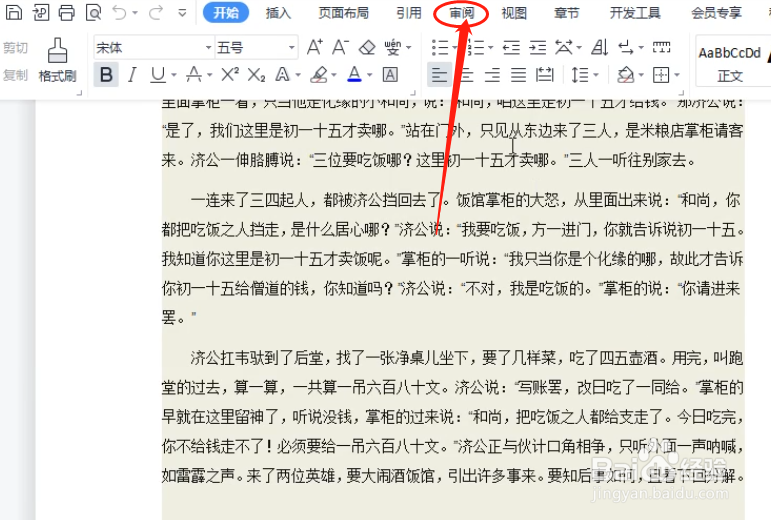Toggle strikethrough formatting
The height and width of the screenshot is (520, 771).
[x=194, y=75]
